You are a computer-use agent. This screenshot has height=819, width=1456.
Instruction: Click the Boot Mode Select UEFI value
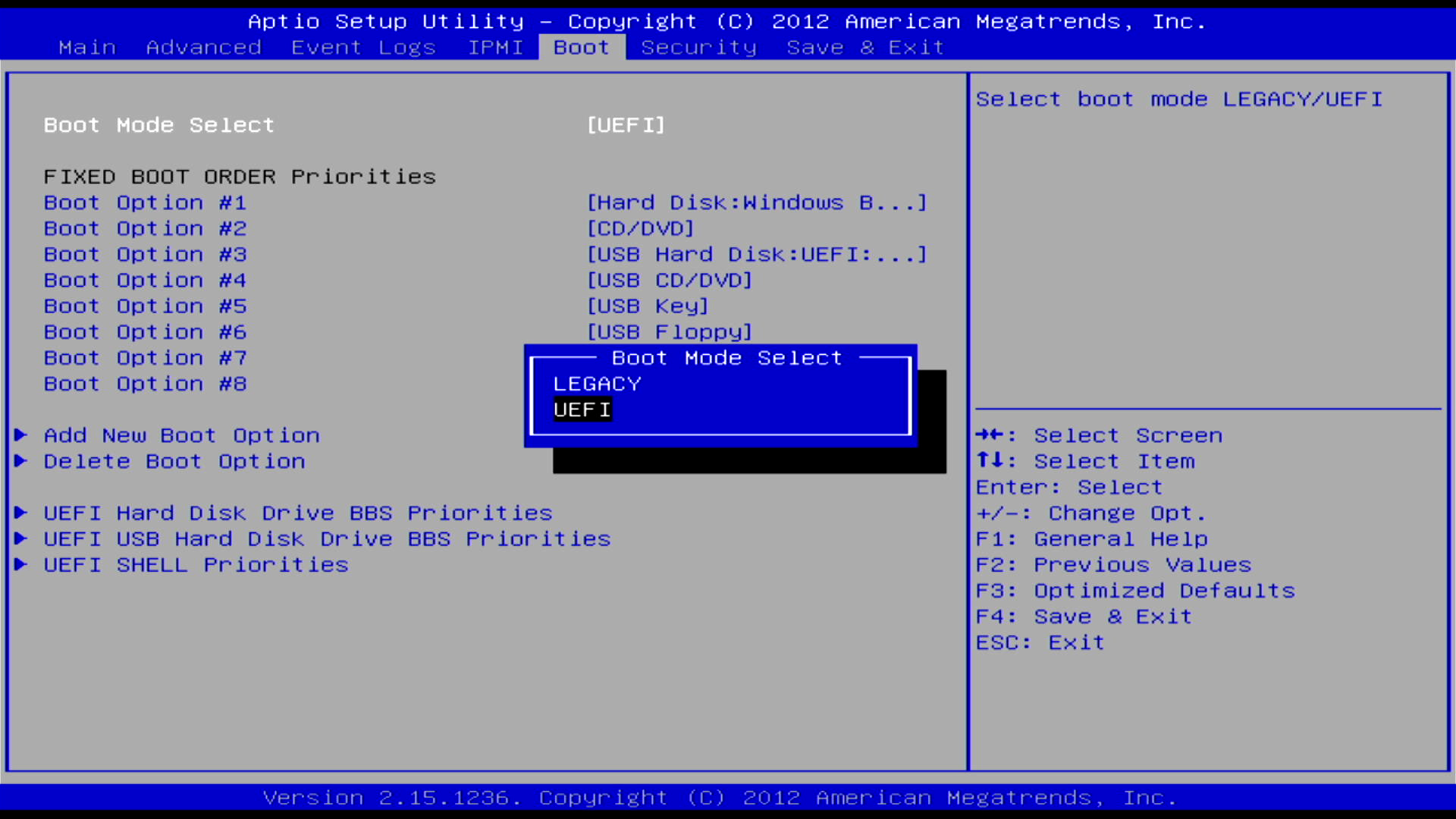click(626, 125)
